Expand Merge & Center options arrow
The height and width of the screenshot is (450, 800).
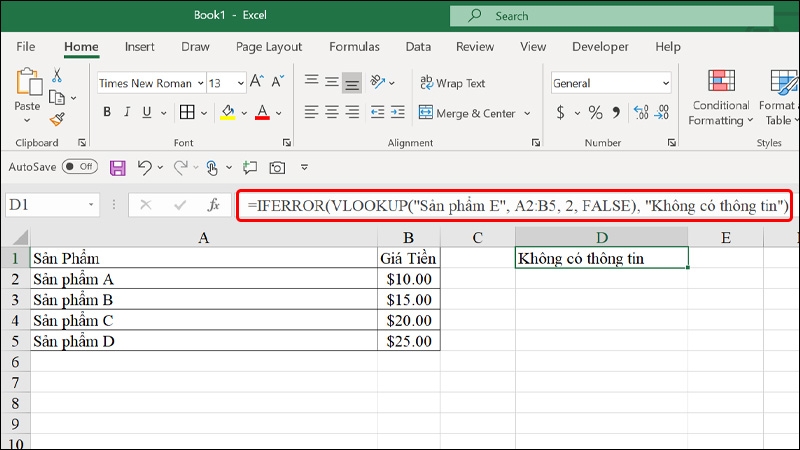tap(527, 113)
